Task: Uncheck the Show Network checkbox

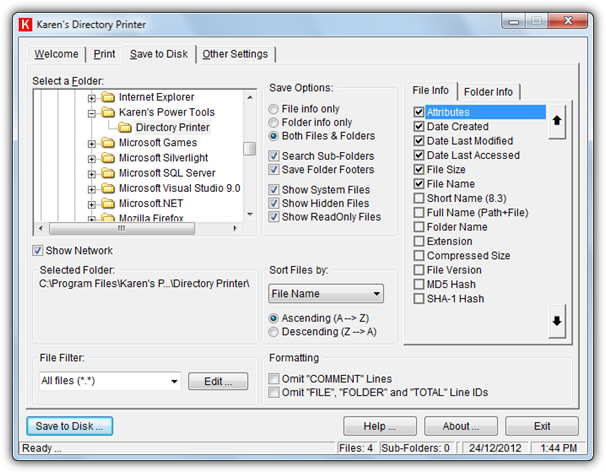Action: point(39,251)
